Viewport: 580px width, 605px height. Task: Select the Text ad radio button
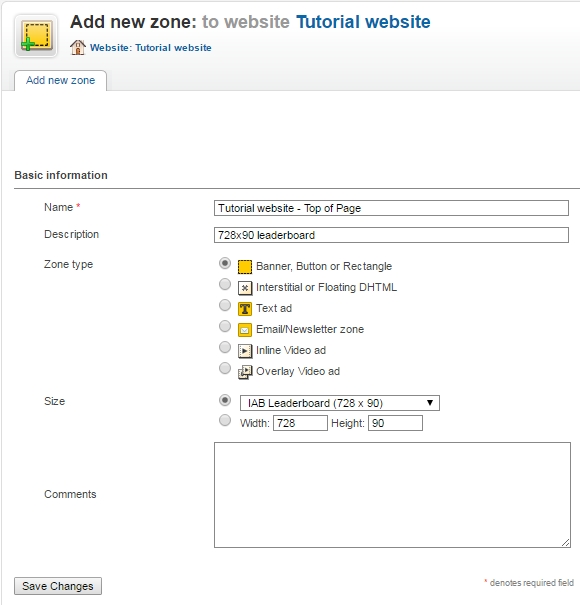tap(225, 305)
